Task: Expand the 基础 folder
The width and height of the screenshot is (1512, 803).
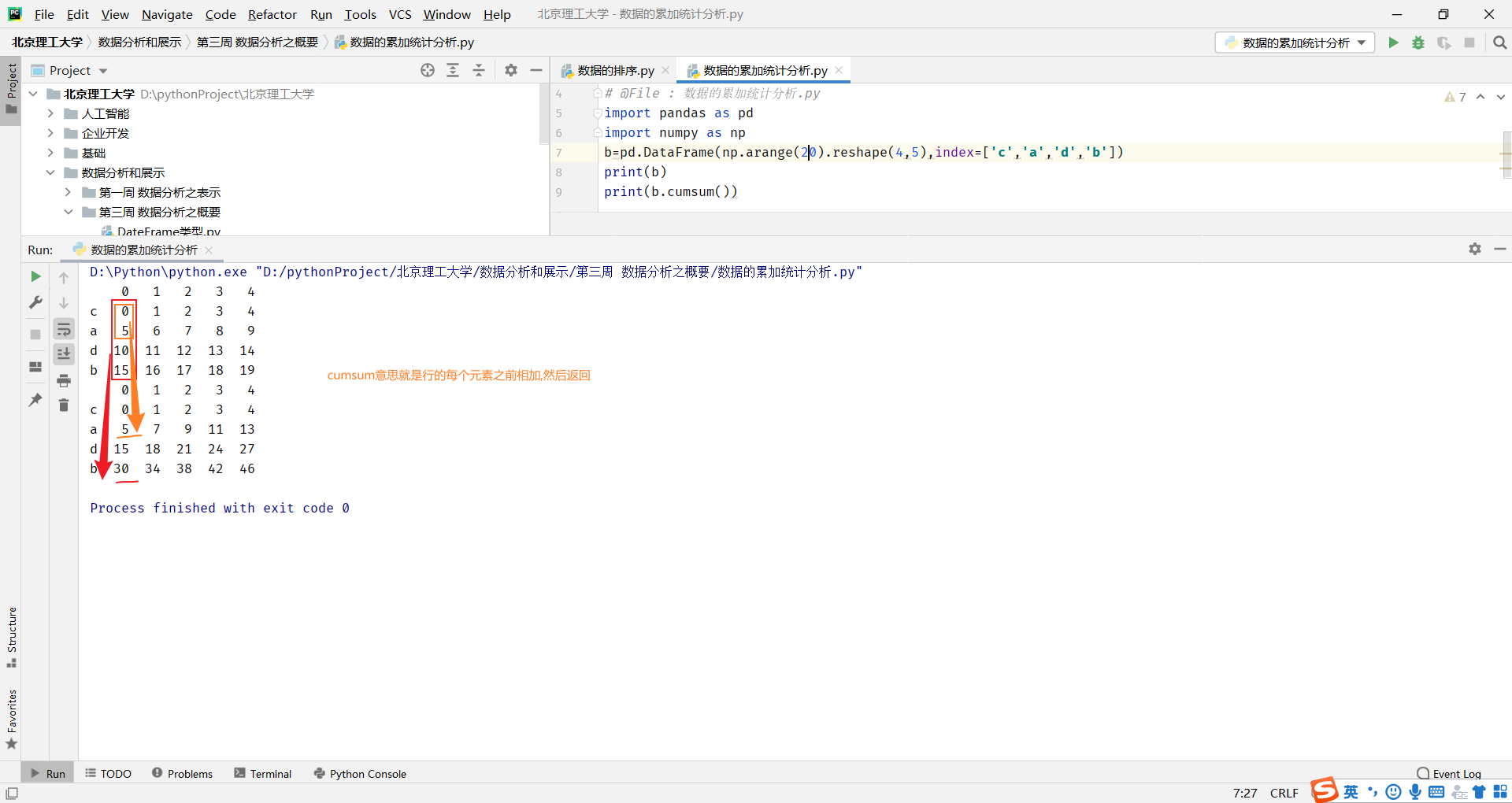Action: click(50, 153)
